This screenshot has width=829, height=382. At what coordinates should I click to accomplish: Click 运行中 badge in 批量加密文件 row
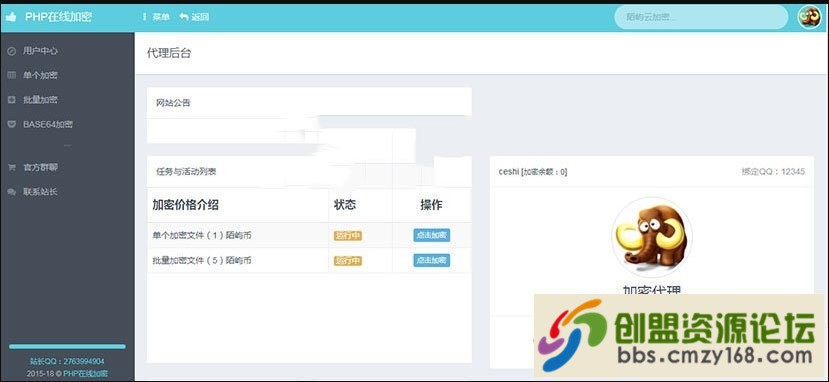pyautogui.click(x=348, y=261)
